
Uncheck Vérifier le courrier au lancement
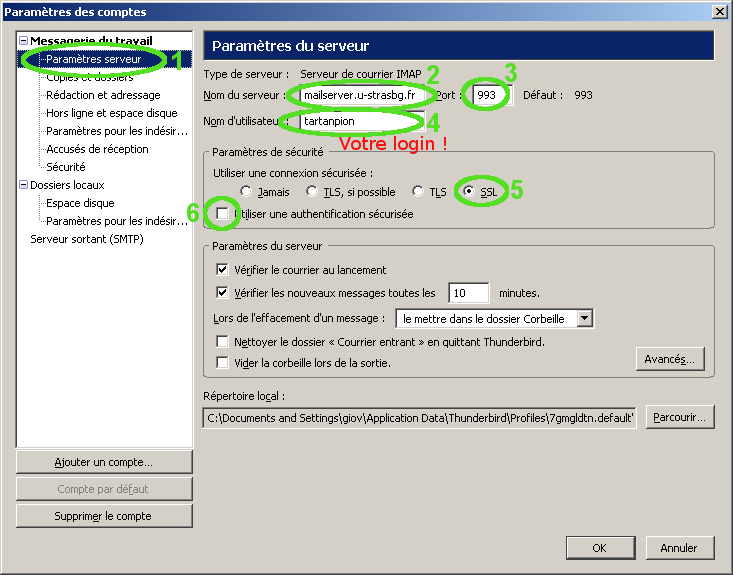(223, 270)
